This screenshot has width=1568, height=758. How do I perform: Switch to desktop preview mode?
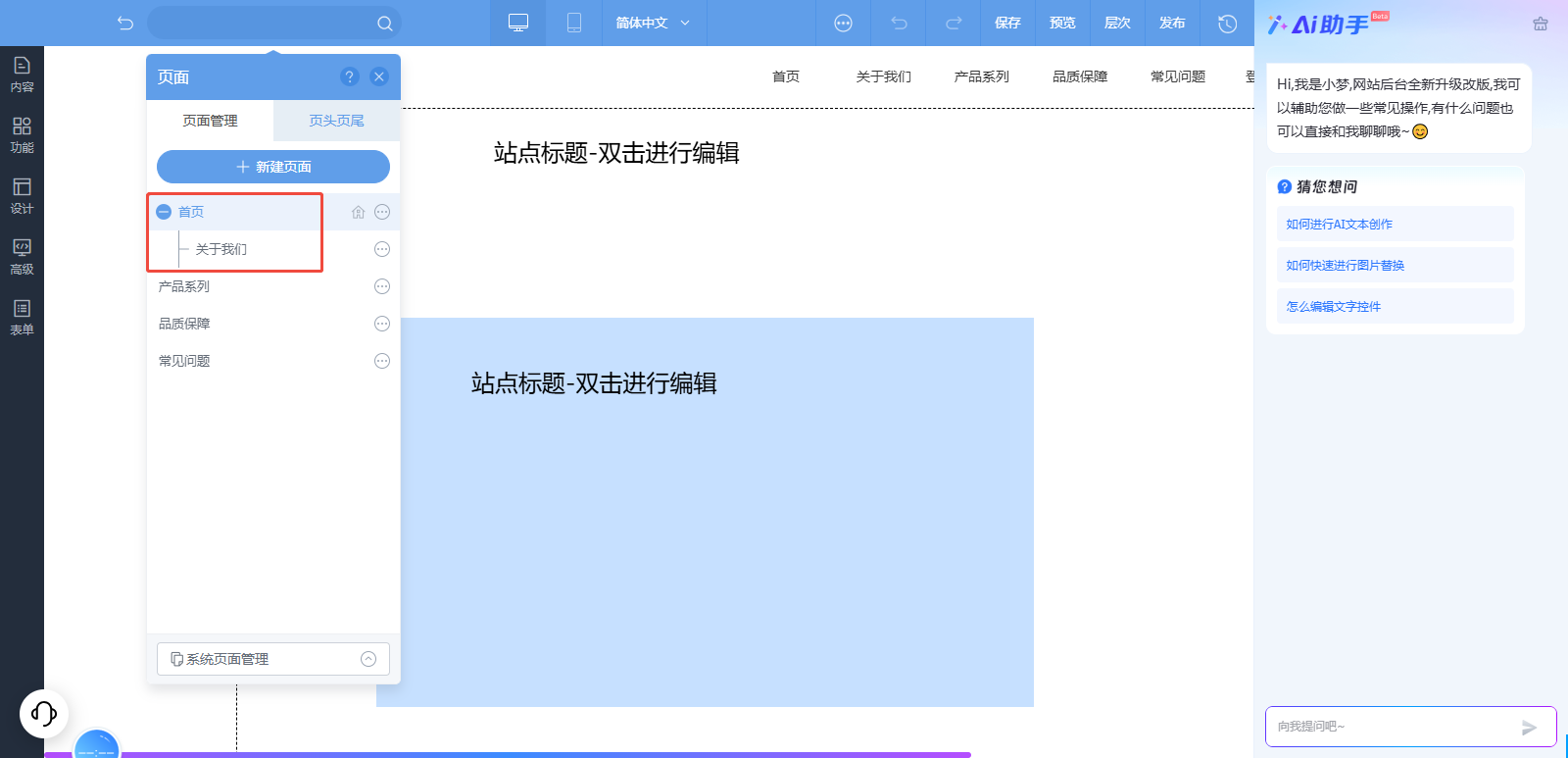(x=518, y=23)
